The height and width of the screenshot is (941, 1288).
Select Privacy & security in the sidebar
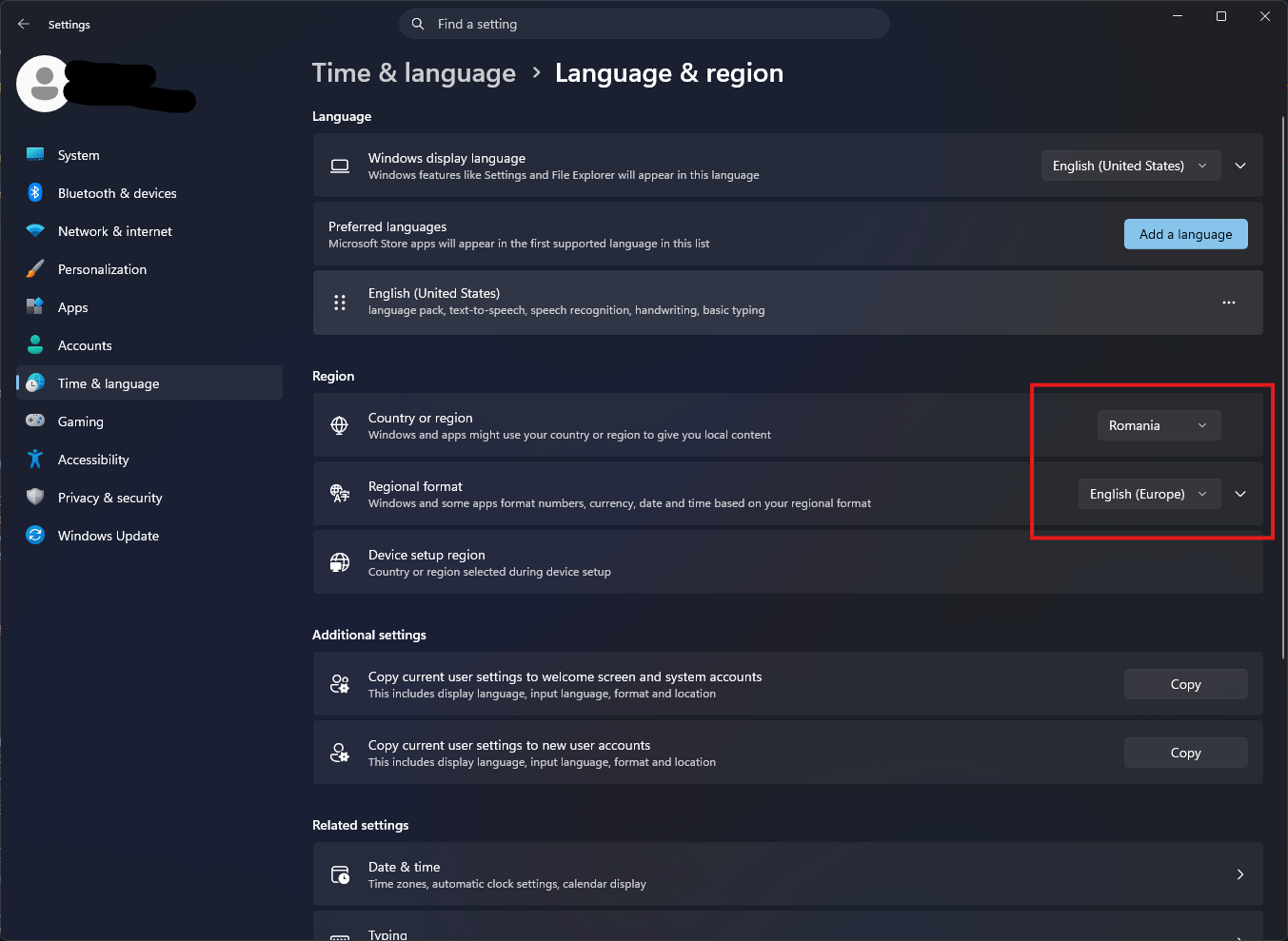[149, 498]
